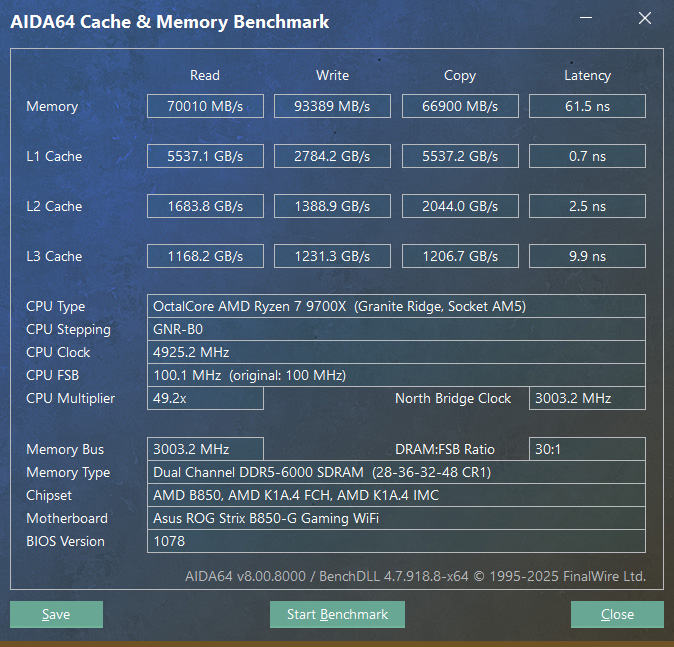Click the Read column header

click(x=205, y=75)
